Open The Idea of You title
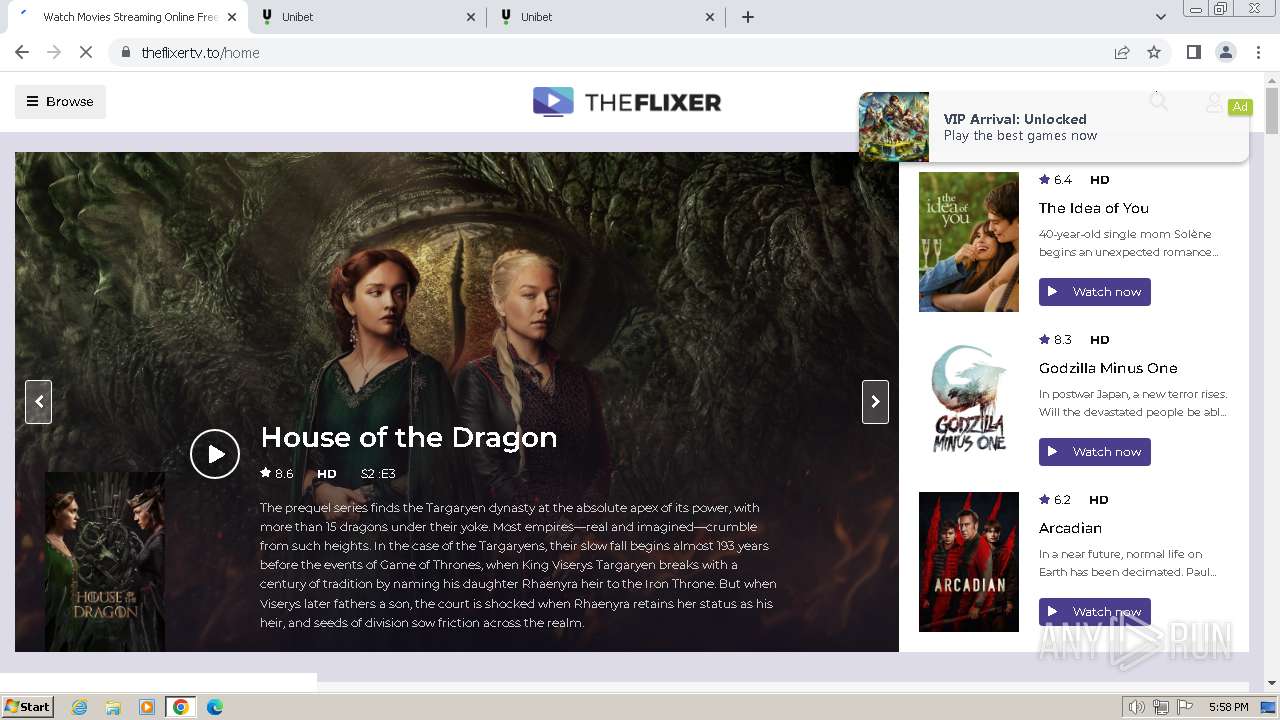1280x720 pixels. pos(1094,208)
